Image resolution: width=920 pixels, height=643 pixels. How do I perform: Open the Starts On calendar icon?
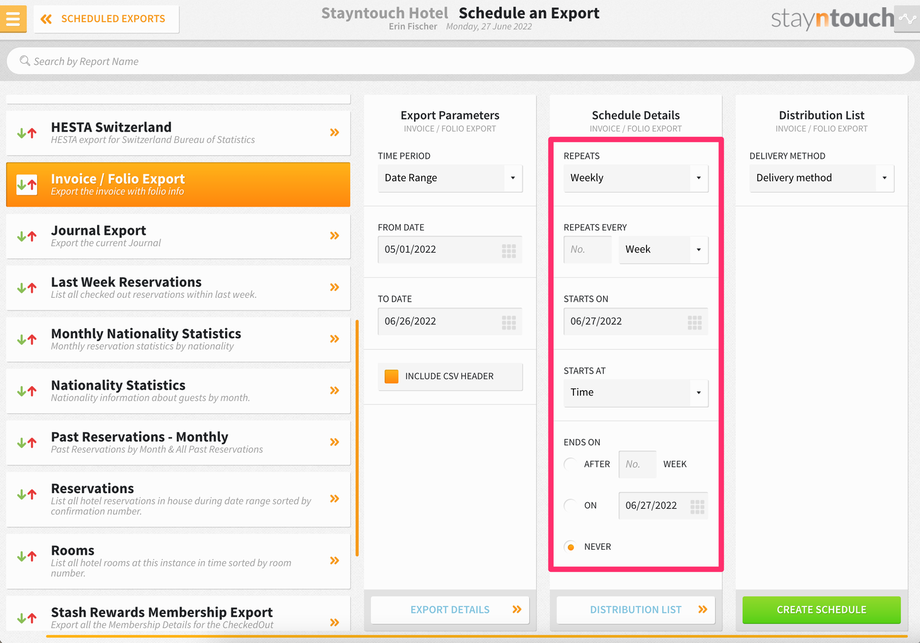tap(695, 323)
